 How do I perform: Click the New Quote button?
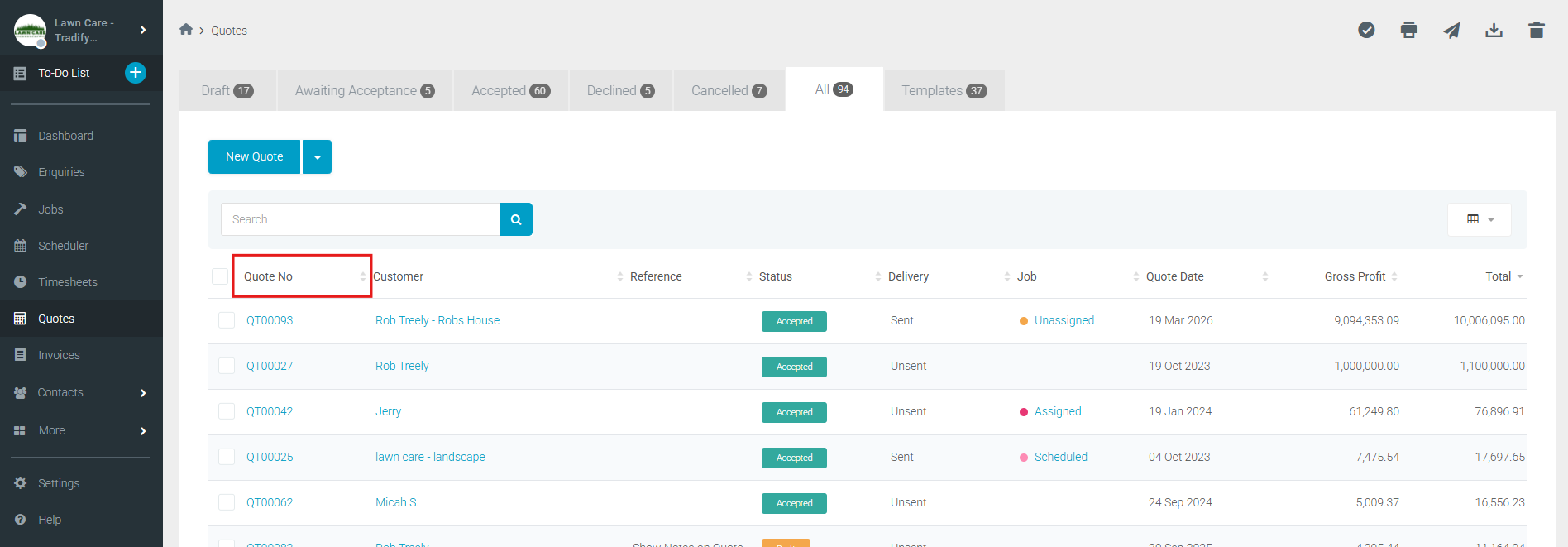(254, 157)
